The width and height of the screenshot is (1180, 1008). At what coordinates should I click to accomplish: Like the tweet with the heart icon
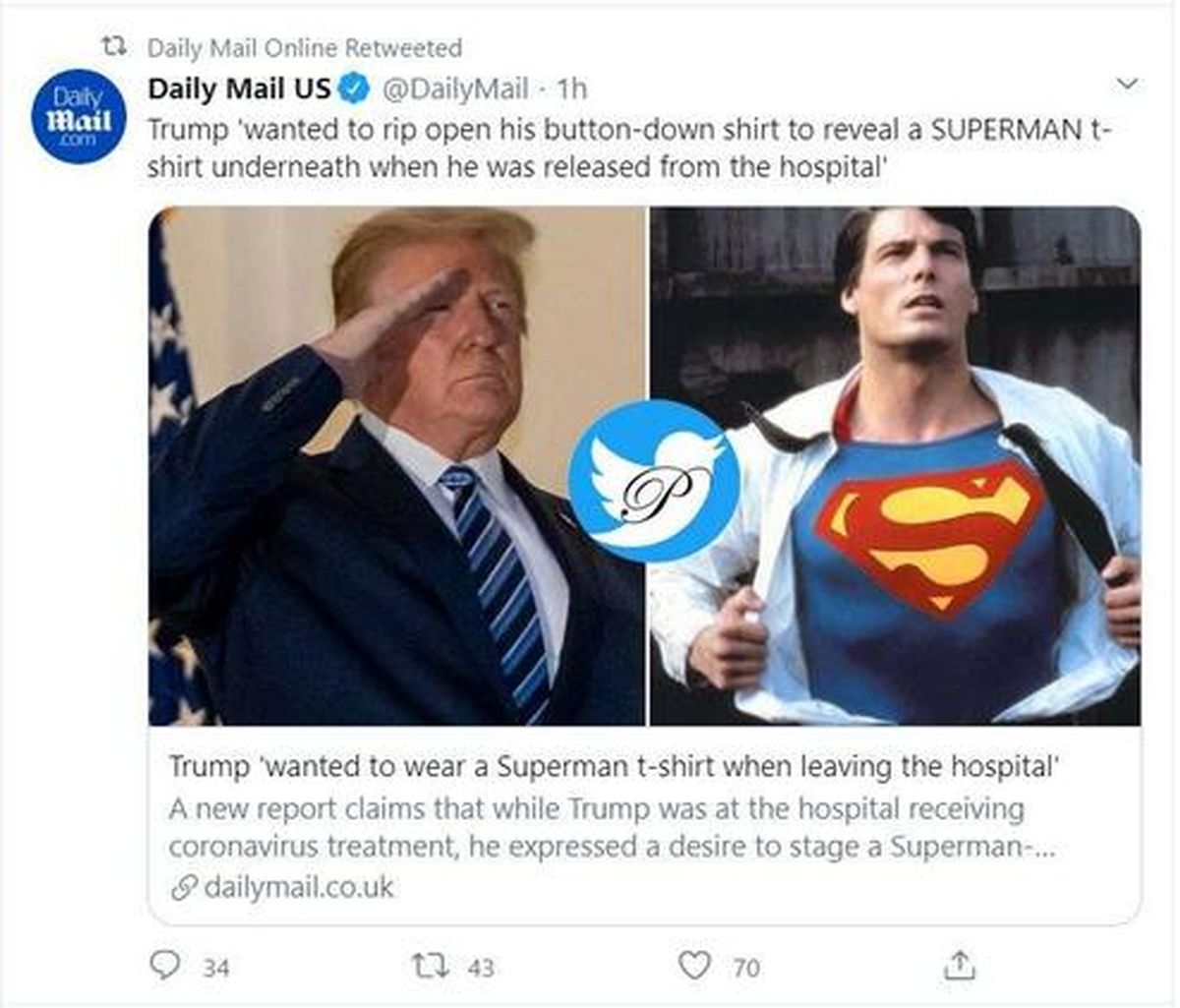click(694, 965)
